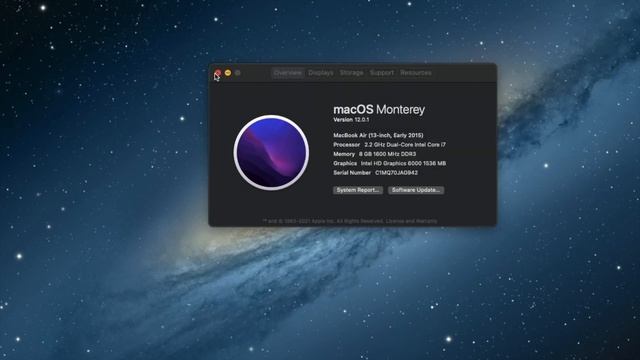Open the License link in footer
This screenshot has width=640, height=360.
(394, 221)
